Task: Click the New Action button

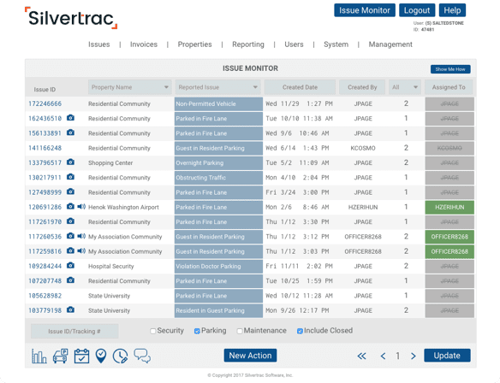Action: tap(250, 355)
